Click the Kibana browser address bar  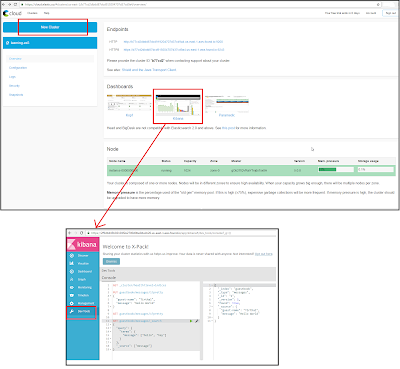click(x=182, y=233)
